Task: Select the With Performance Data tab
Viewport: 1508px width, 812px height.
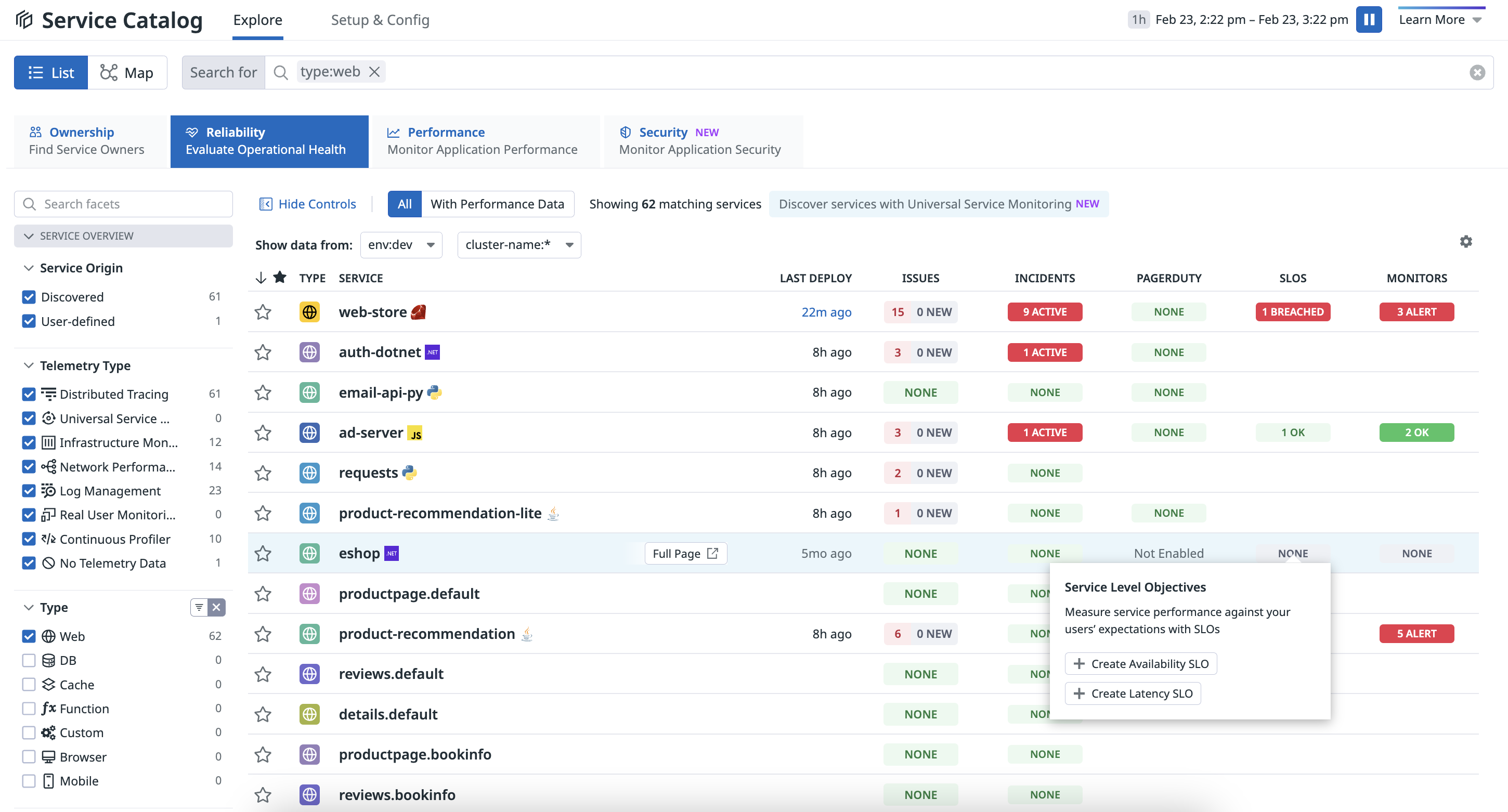Action: coord(498,204)
